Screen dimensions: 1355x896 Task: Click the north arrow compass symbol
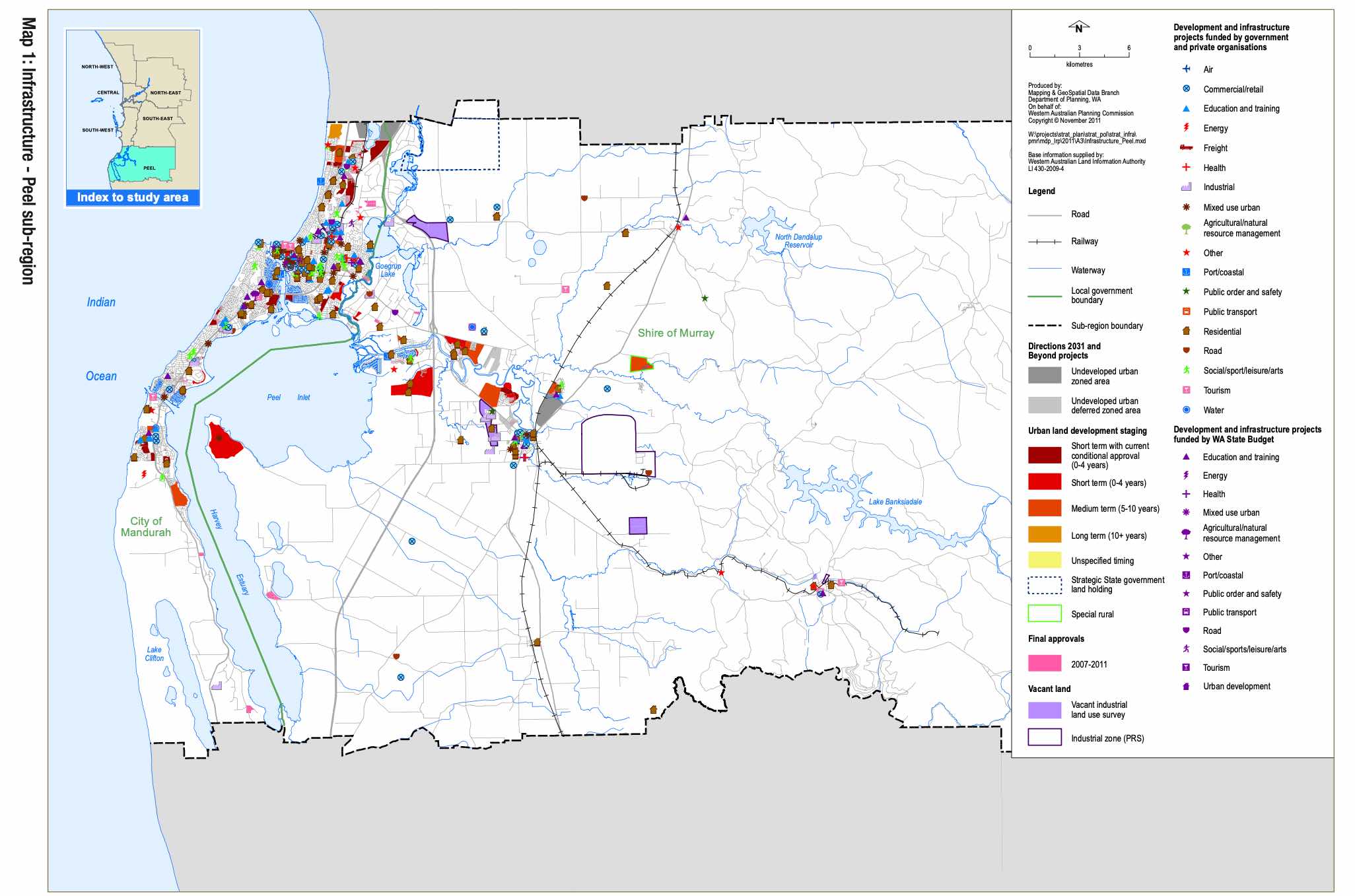(x=1078, y=28)
